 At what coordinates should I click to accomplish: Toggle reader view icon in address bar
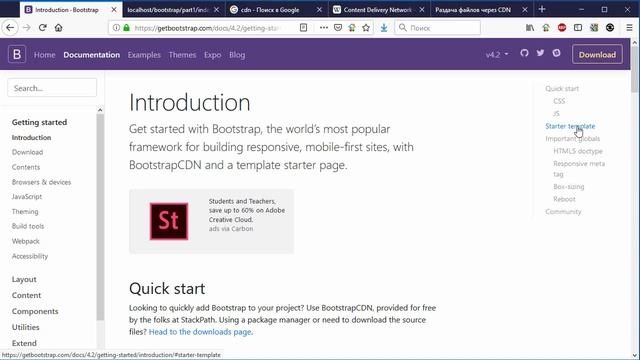(x=303, y=28)
